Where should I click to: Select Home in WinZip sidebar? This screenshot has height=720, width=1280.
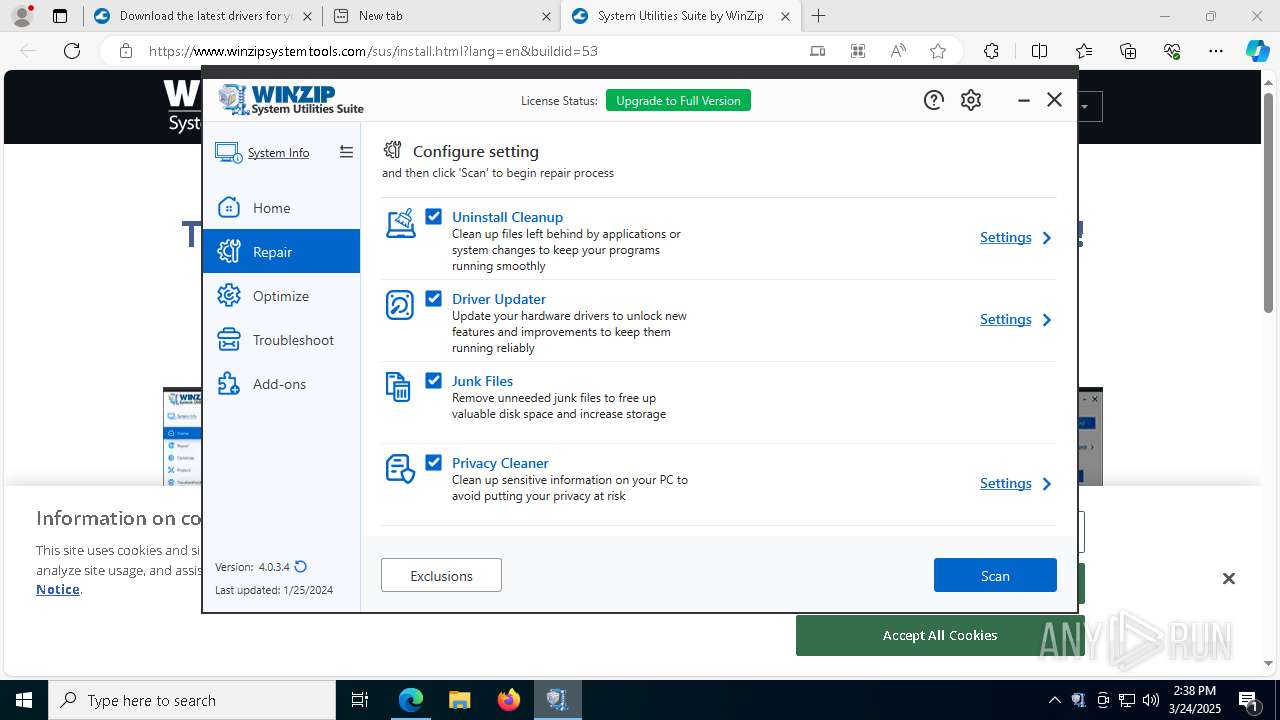click(281, 207)
